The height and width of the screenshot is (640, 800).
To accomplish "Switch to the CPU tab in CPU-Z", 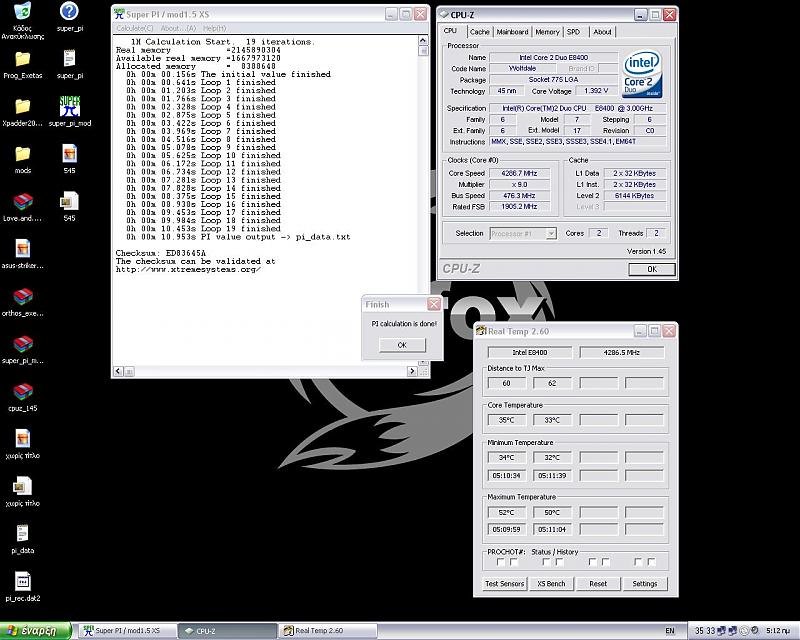I will pos(450,31).
